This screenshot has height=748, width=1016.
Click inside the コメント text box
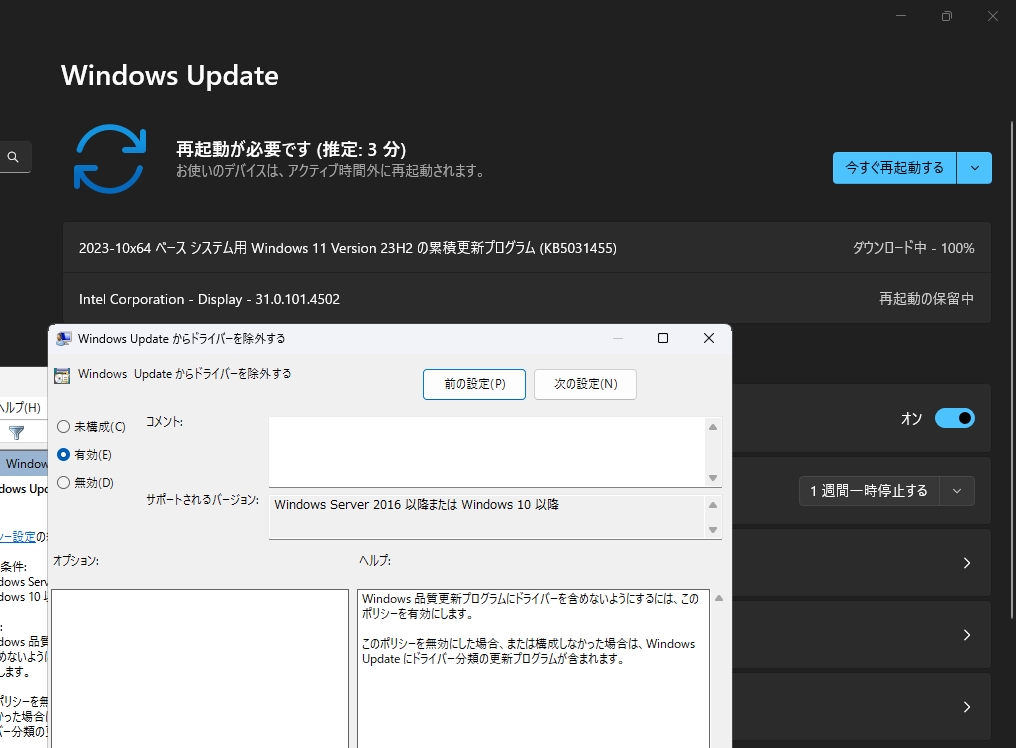pyautogui.click(x=487, y=452)
